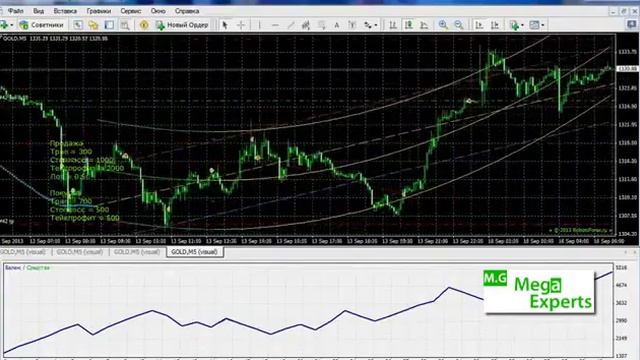Open the Файл menu
Screen dimensions: 640x360
click(x=16, y=11)
